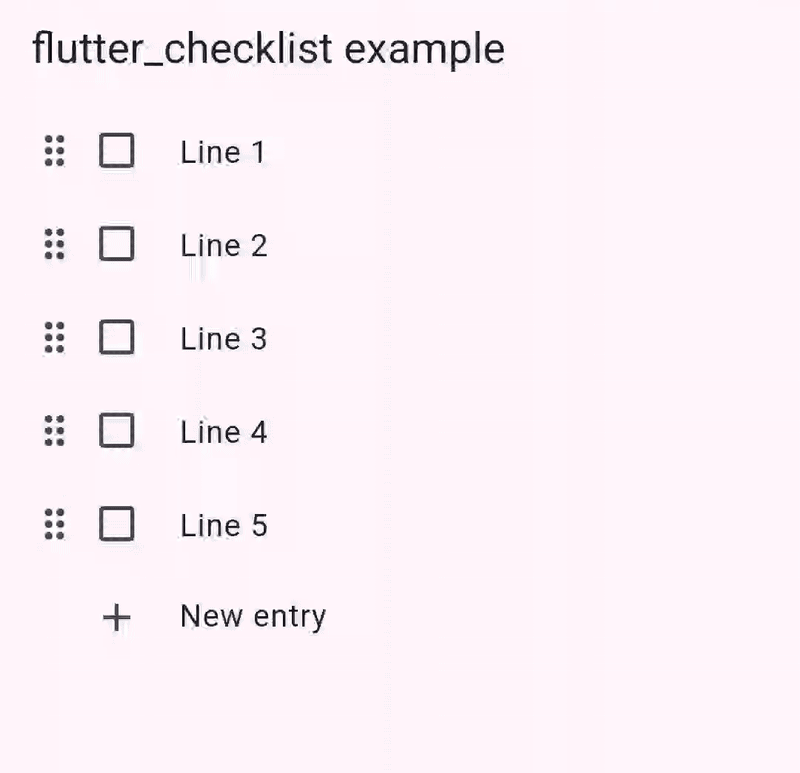Check the checkbox for Line 1
Image resolution: width=800 pixels, height=773 pixels.
tap(117, 152)
